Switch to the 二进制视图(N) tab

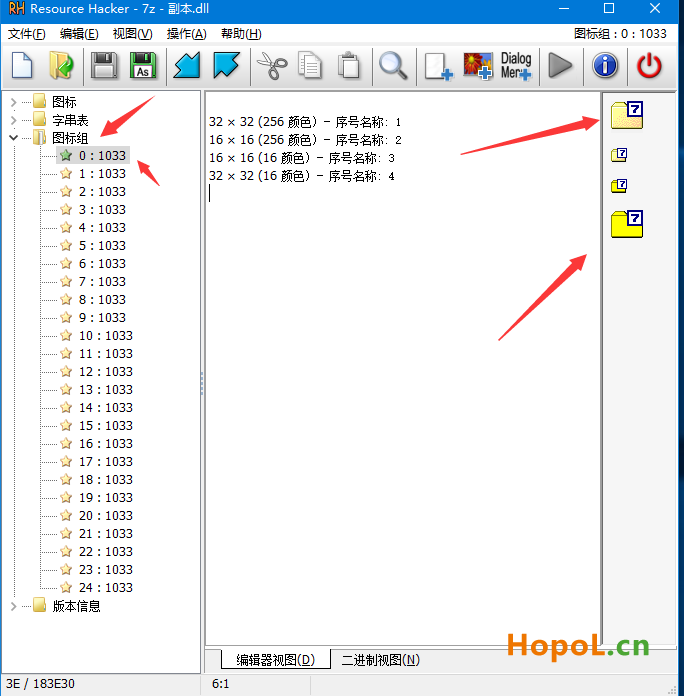click(x=380, y=660)
